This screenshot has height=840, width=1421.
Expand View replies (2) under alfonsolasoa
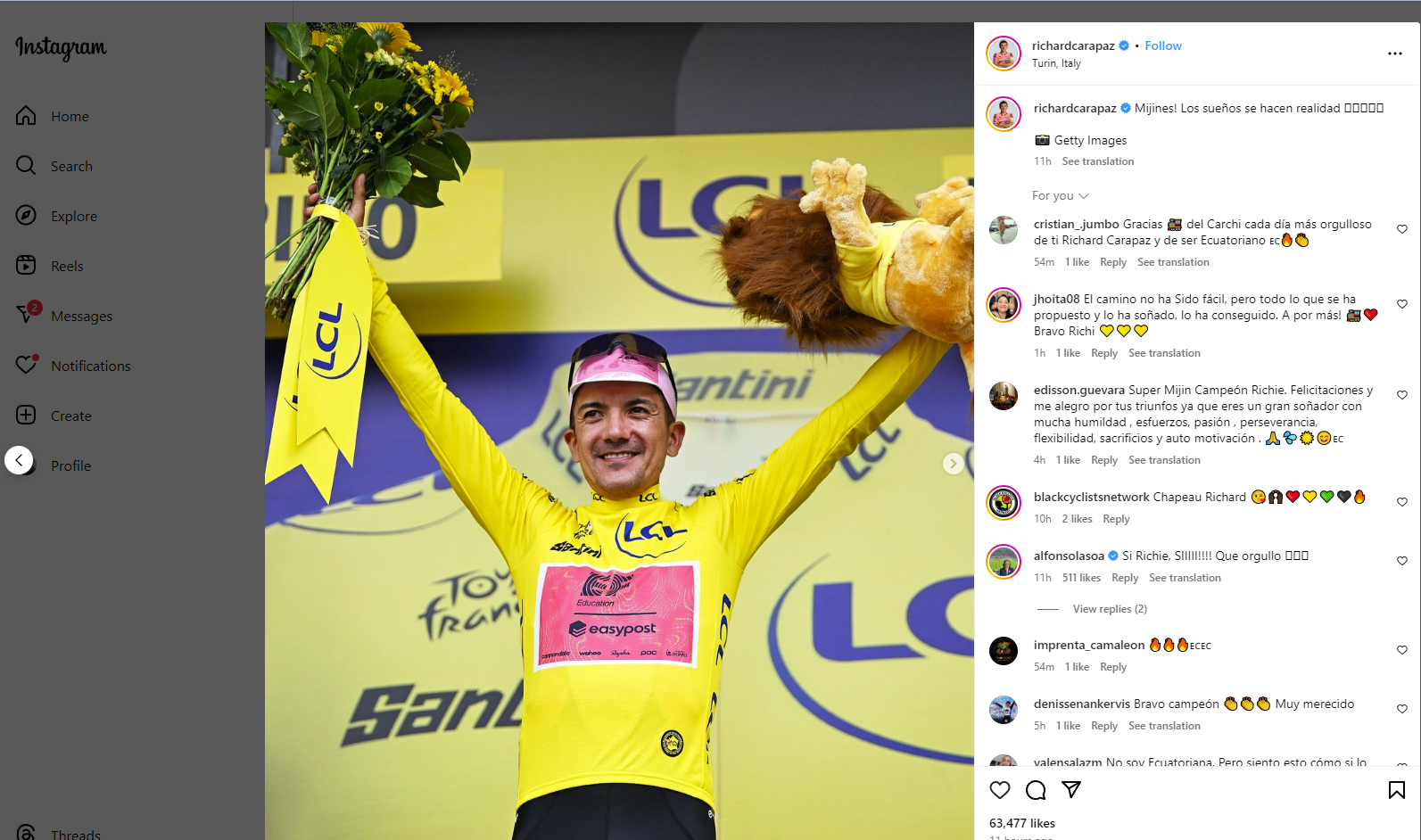pyautogui.click(x=1110, y=609)
